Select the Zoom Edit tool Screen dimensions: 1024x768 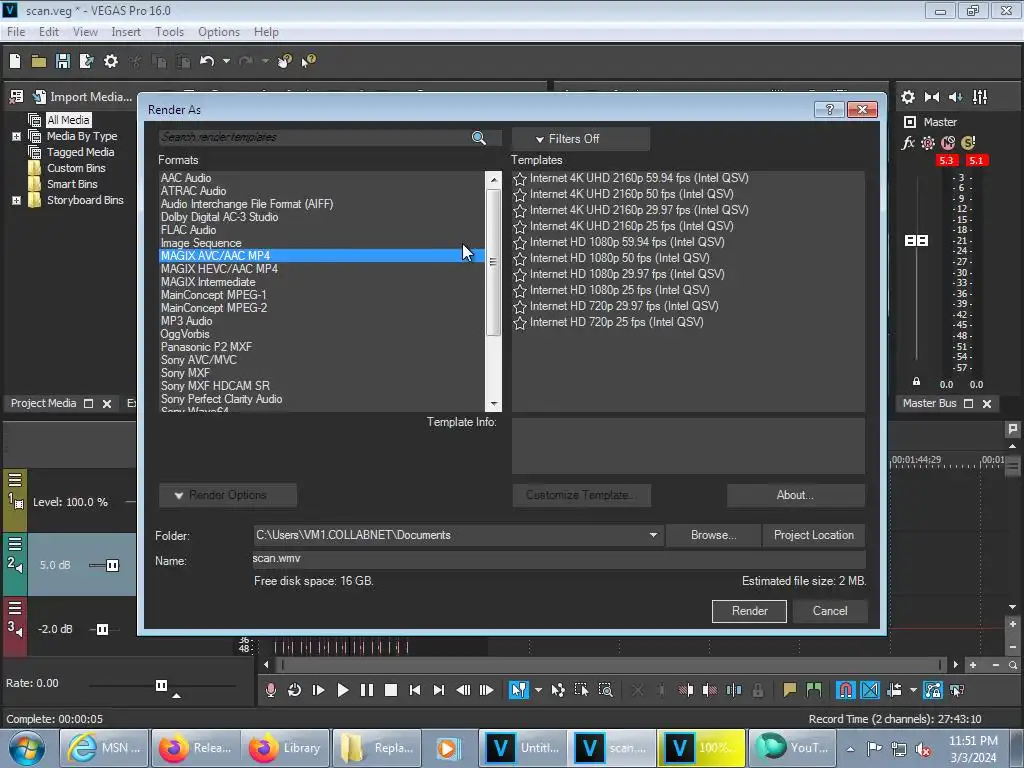(x=605, y=690)
